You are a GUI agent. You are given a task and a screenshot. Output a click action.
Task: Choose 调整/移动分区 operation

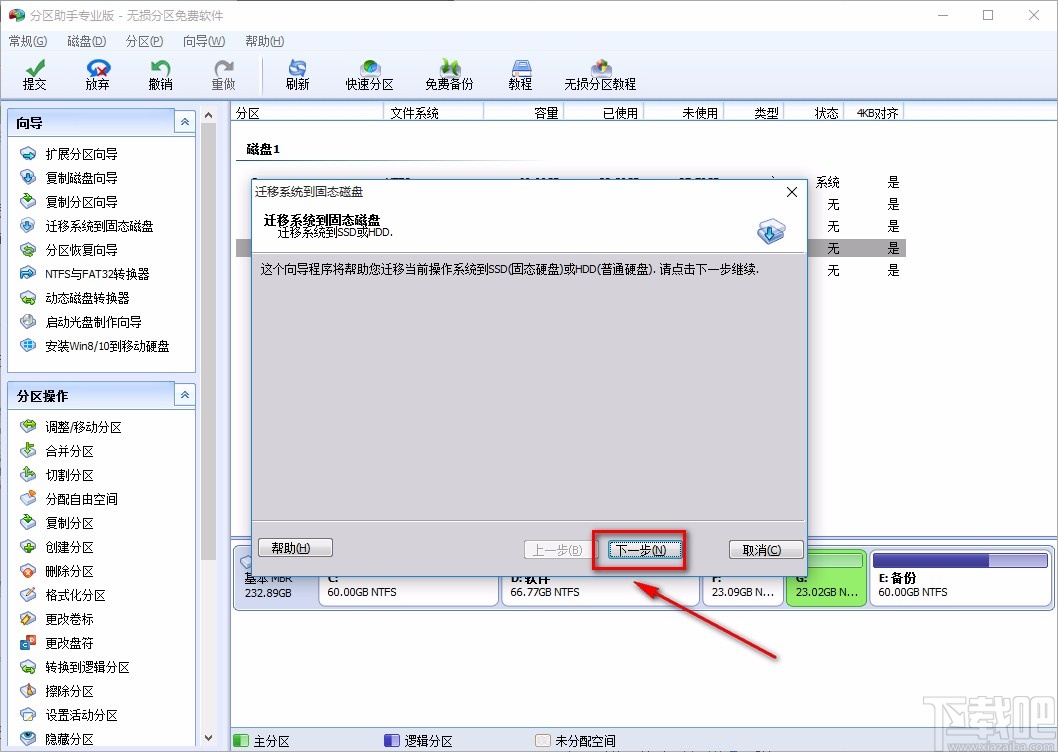pos(71,427)
